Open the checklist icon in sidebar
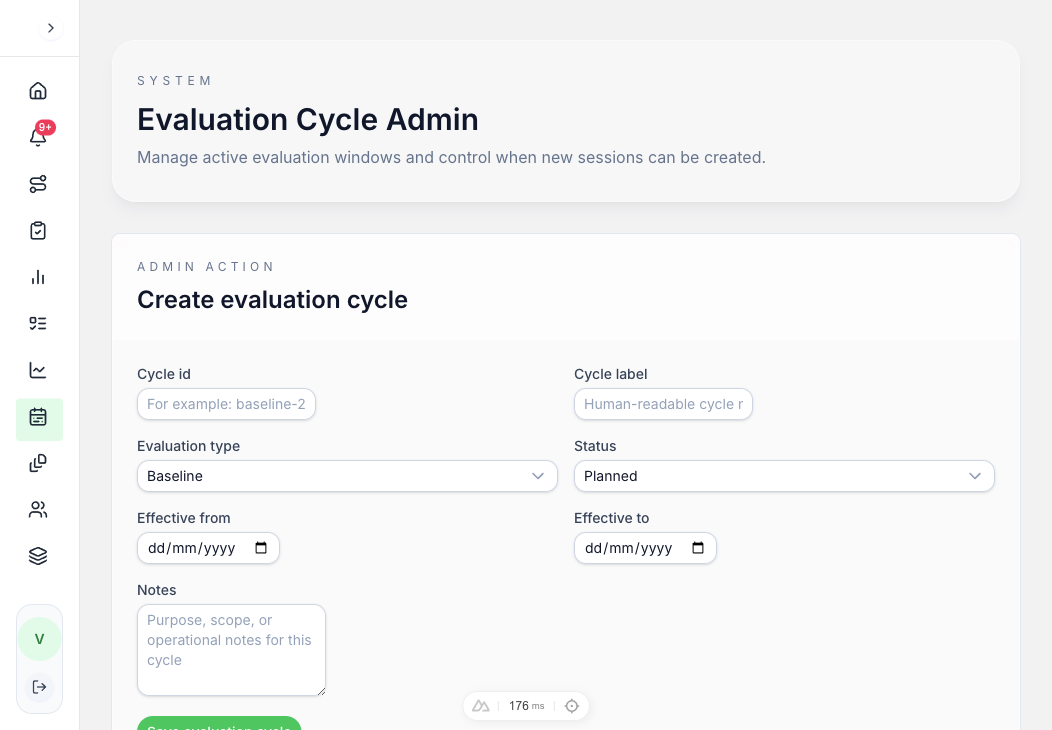Viewport: 1052px width, 730px height. point(38,323)
